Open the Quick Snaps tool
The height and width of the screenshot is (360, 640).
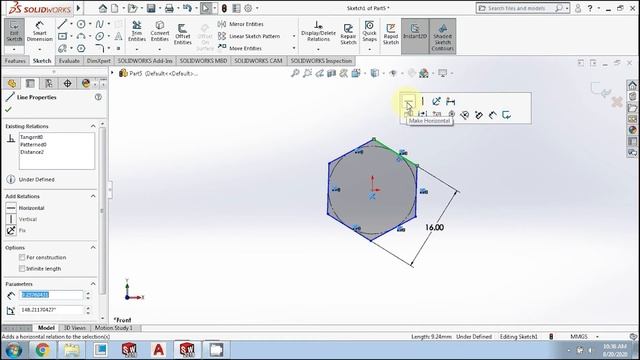click(x=369, y=31)
